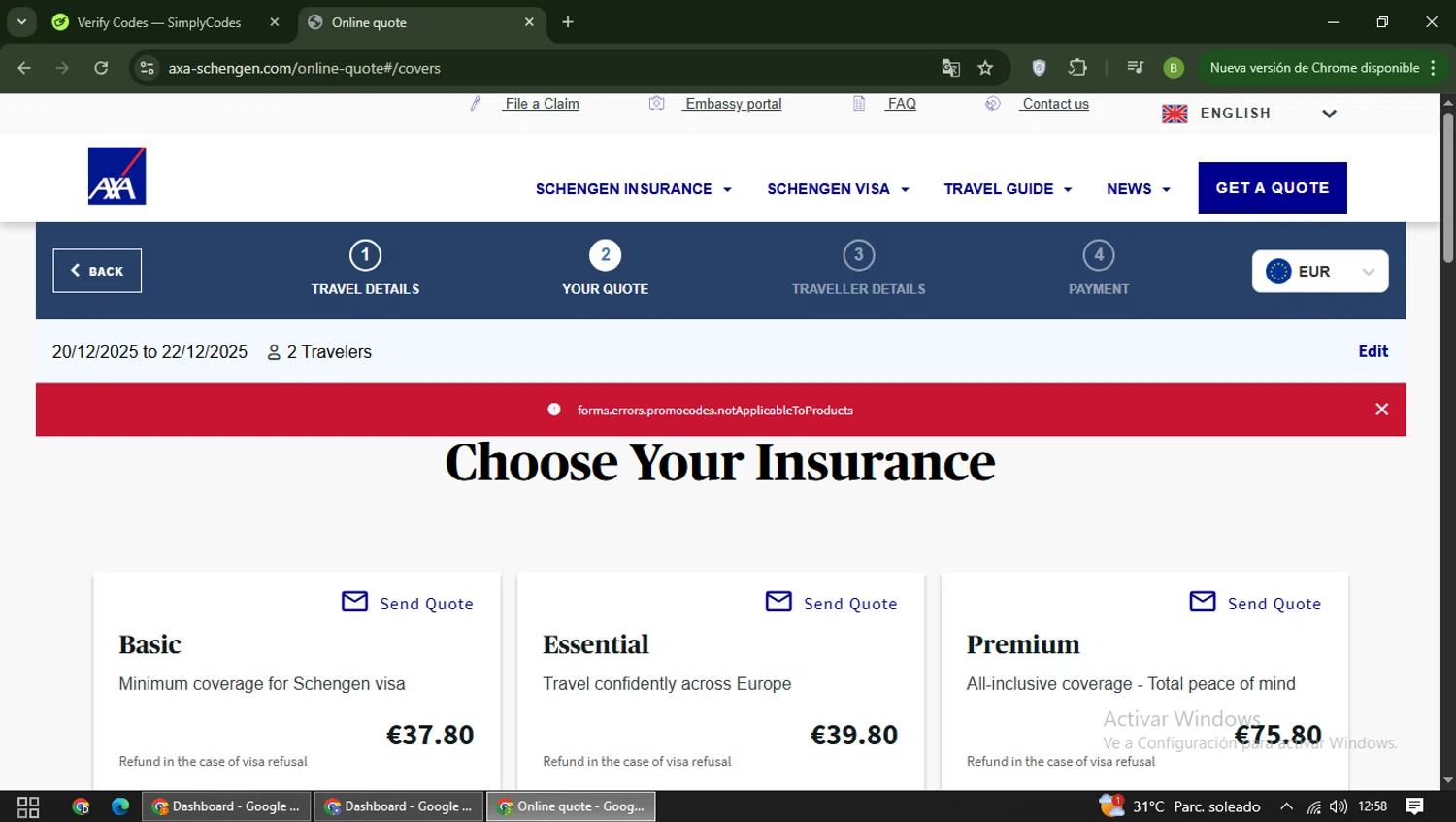Click the AXA logo

click(116, 176)
